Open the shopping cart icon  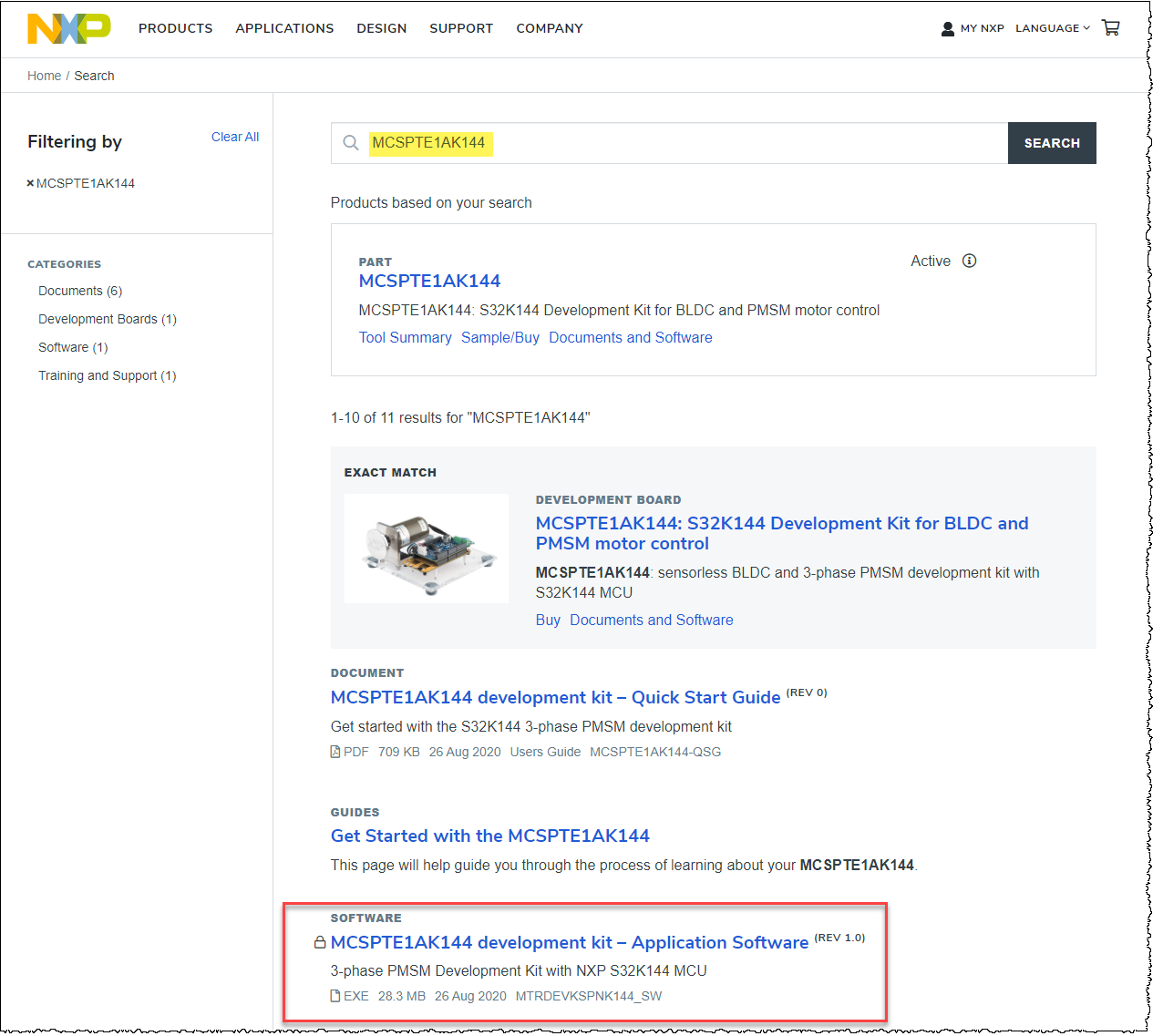(x=1110, y=28)
